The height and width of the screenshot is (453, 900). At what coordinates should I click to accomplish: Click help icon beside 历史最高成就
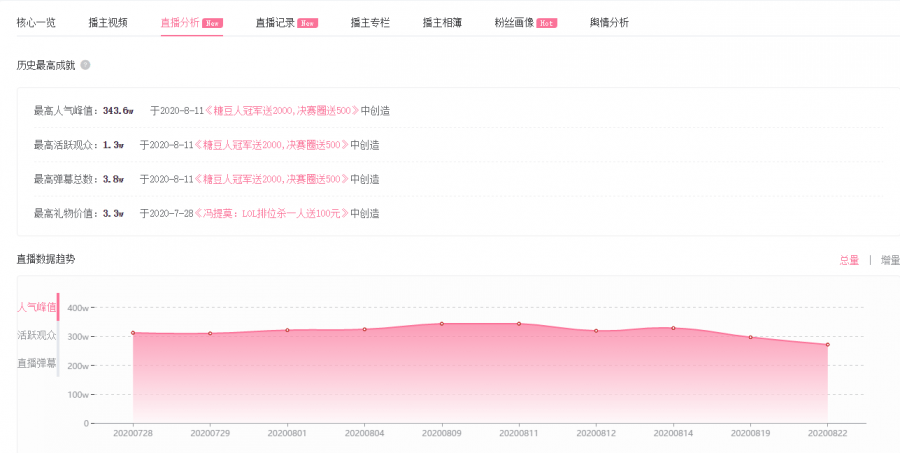(85, 65)
